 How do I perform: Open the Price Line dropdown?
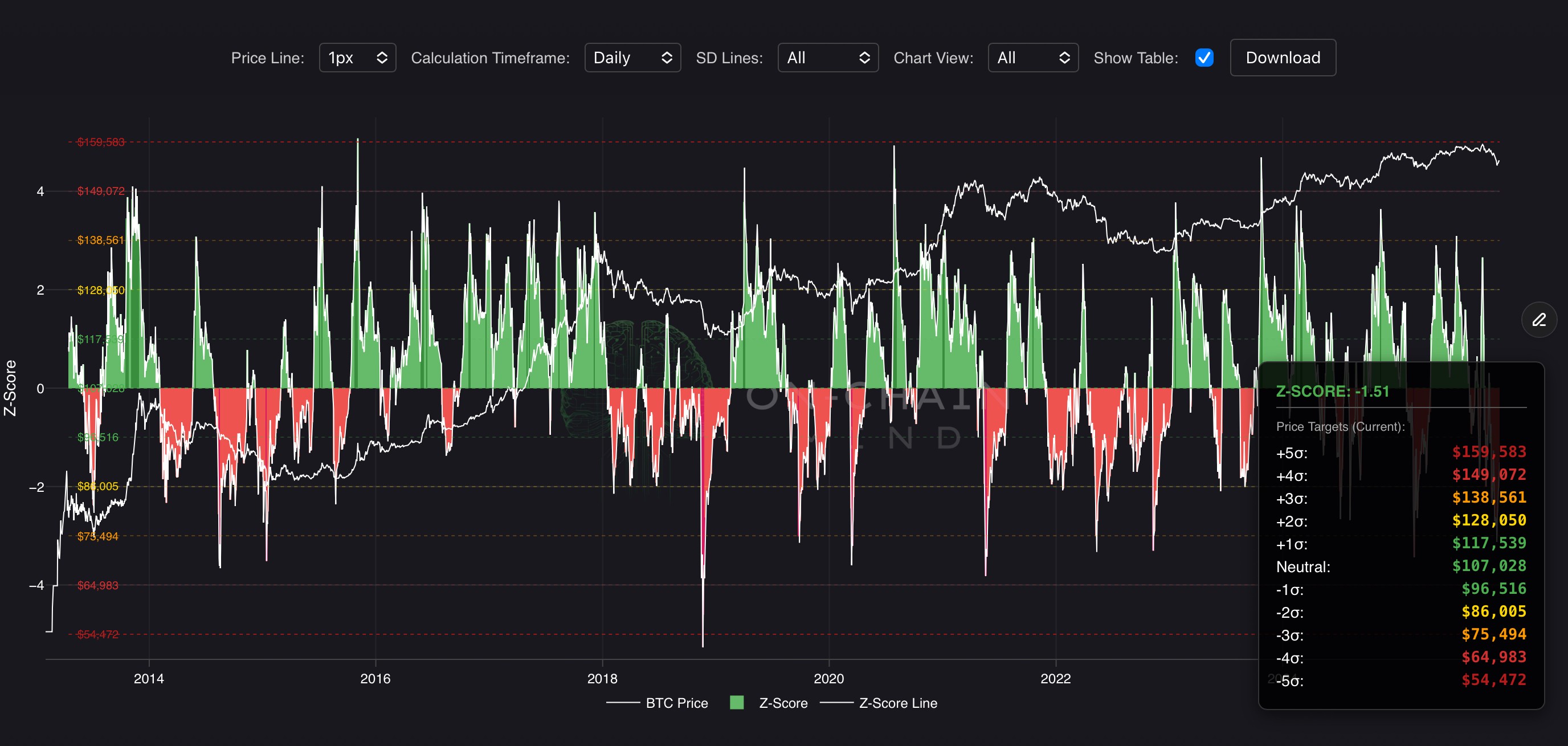[357, 58]
